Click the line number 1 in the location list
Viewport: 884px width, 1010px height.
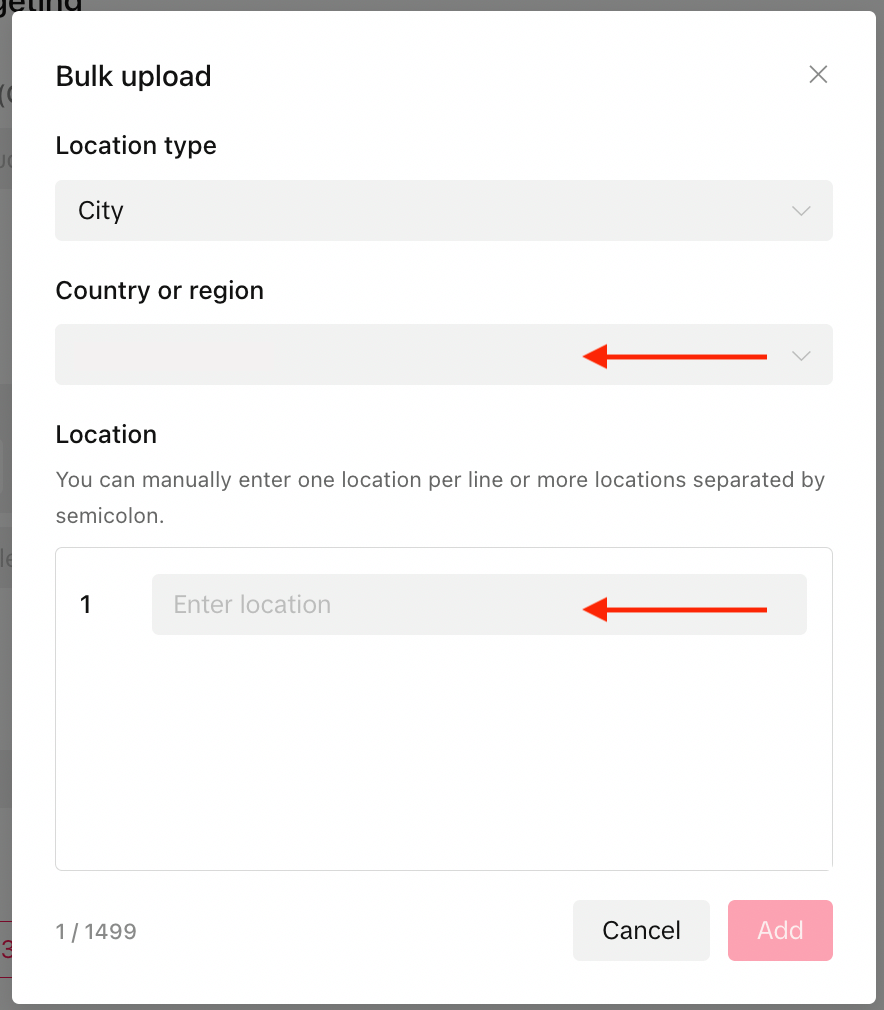click(x=86, y=604)
